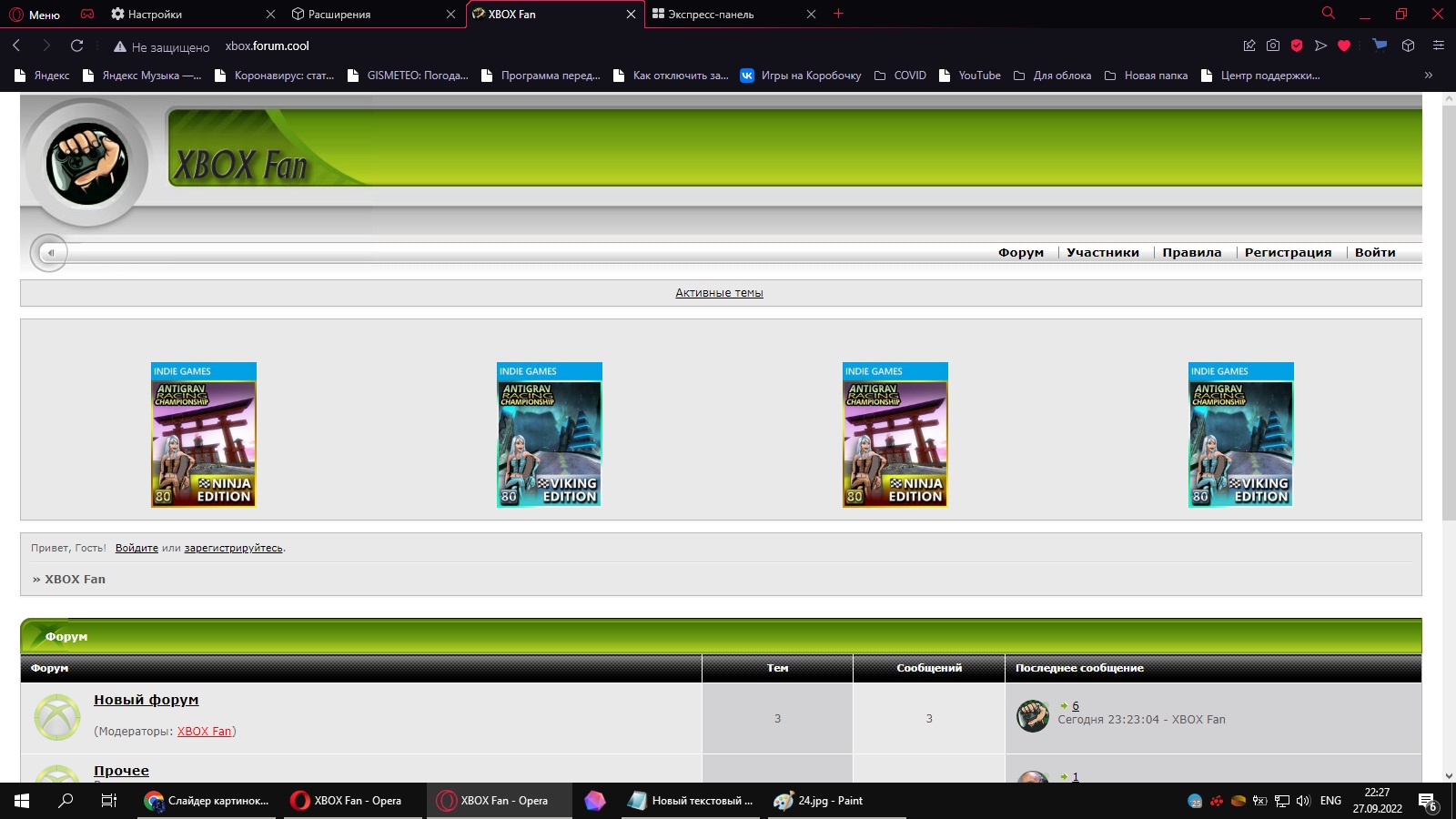Reload the current page
The width and height of the screenshot is (1456, 819).
coord(77,45)
